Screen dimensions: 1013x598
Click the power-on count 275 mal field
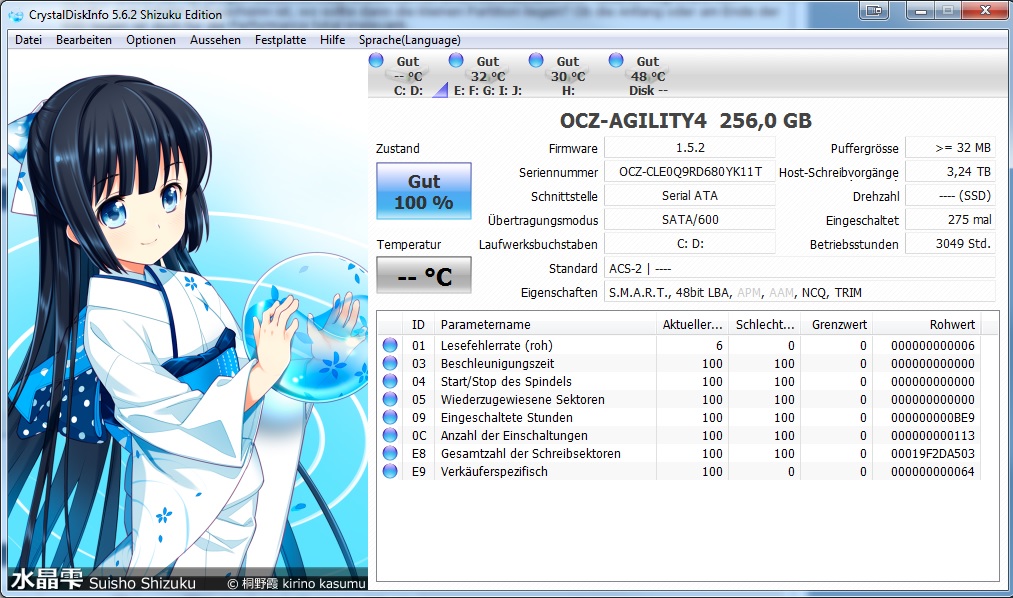[x=950, y=220]
